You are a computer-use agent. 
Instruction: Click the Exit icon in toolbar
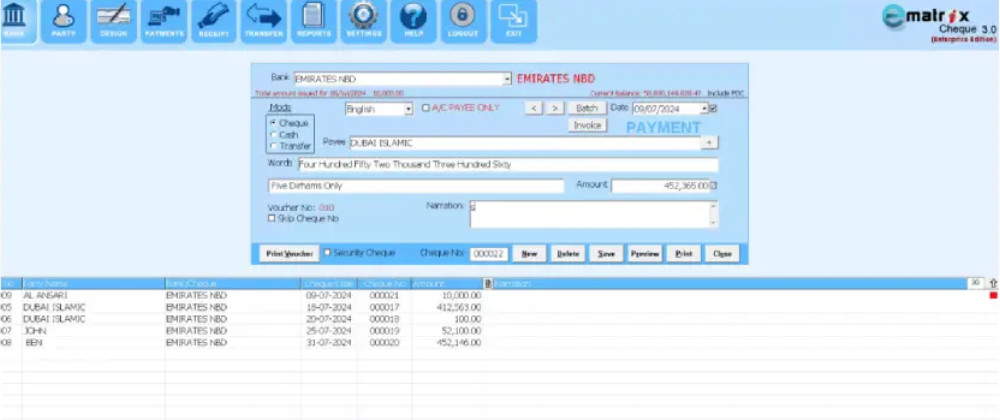coord(513,22)
